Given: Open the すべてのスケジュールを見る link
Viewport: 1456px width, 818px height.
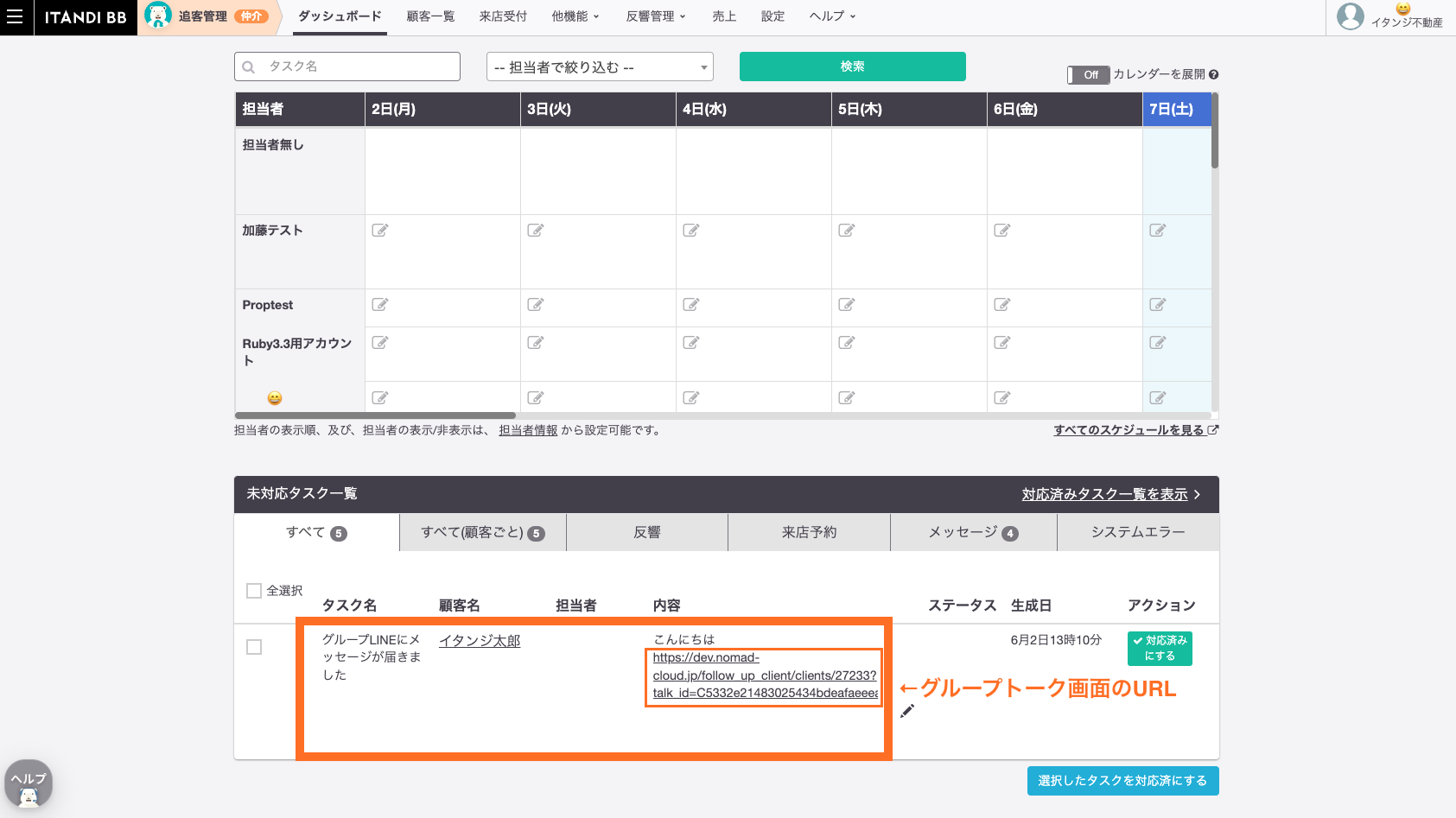Looking at the screenshot, I should tap(1135, 430).
